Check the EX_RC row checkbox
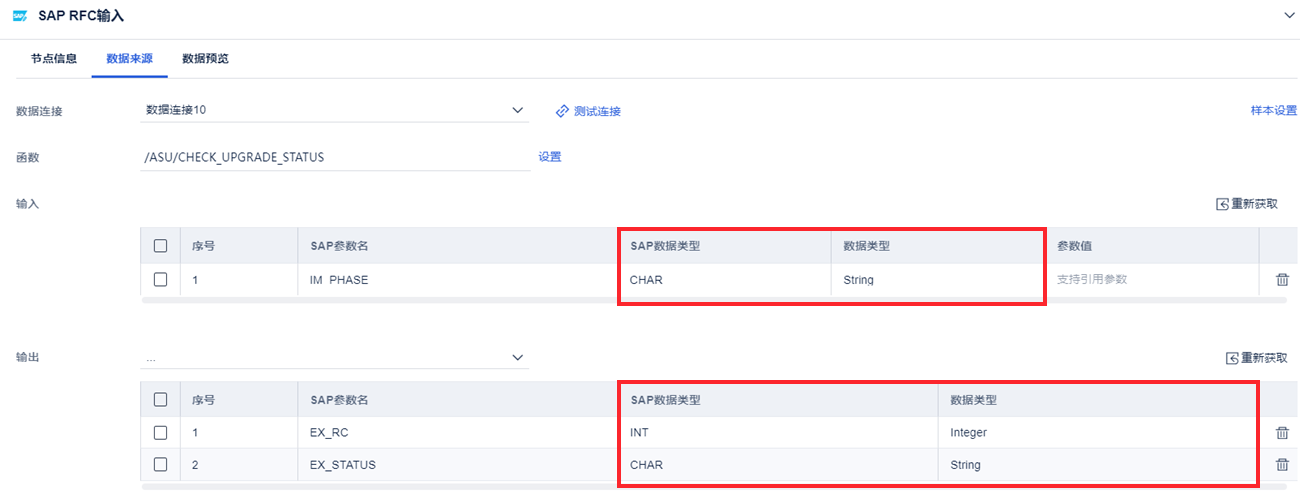Viewport: 1300px width, 494px height. [160, 433]
